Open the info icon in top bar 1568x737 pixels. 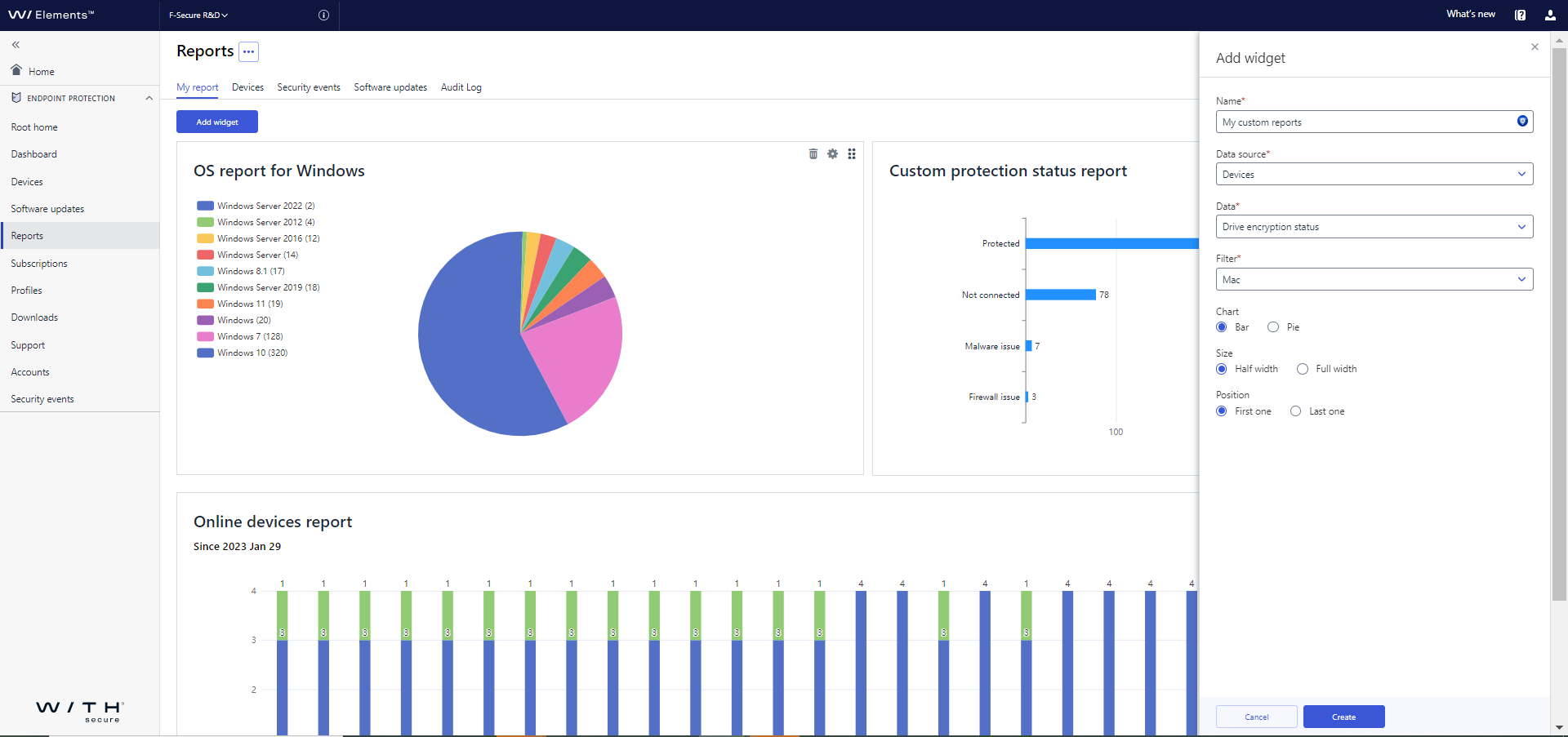coord(323,15)
